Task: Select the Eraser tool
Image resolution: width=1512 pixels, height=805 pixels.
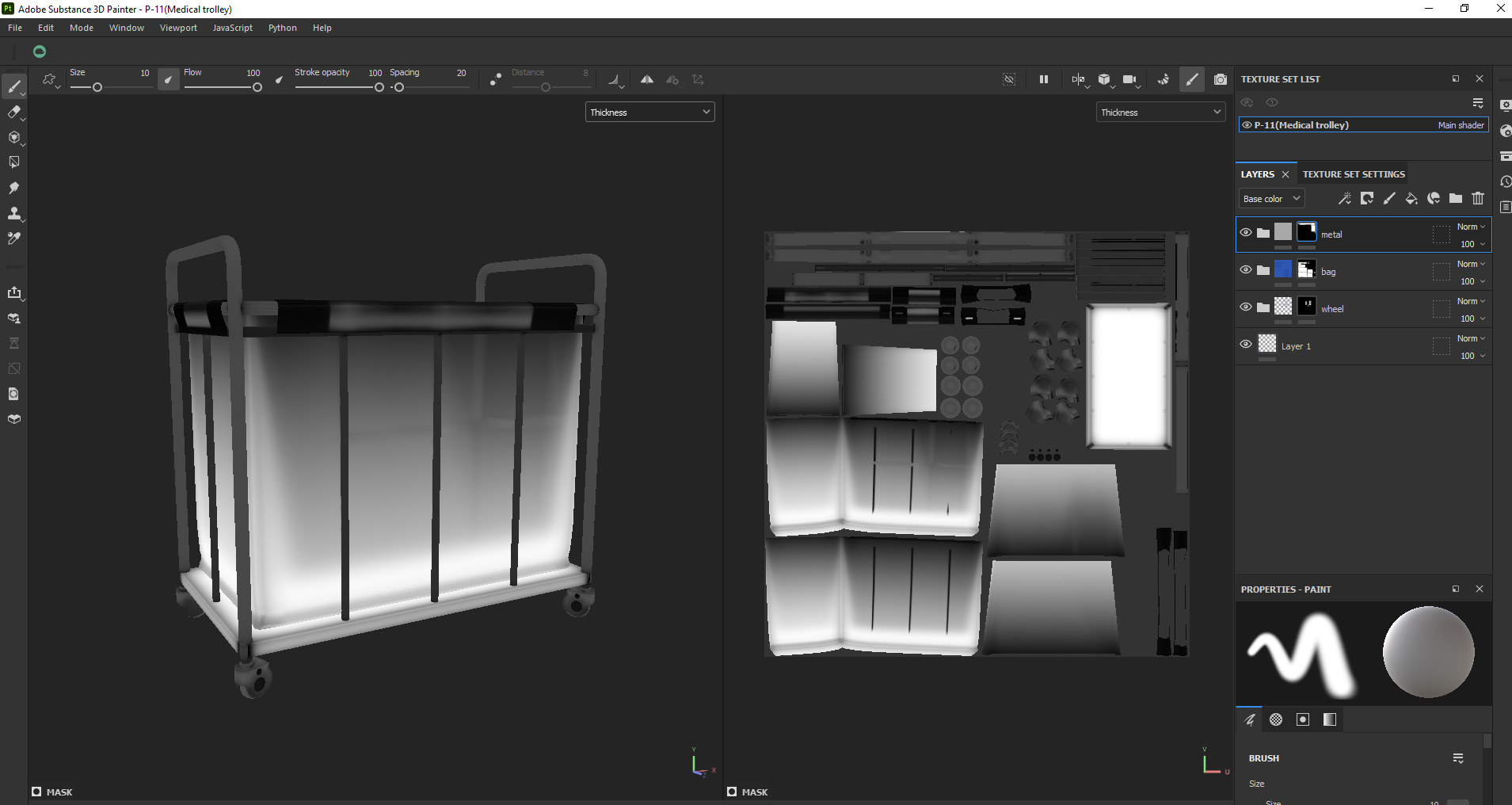Action: pyautogui.click(x=14, y=112)
